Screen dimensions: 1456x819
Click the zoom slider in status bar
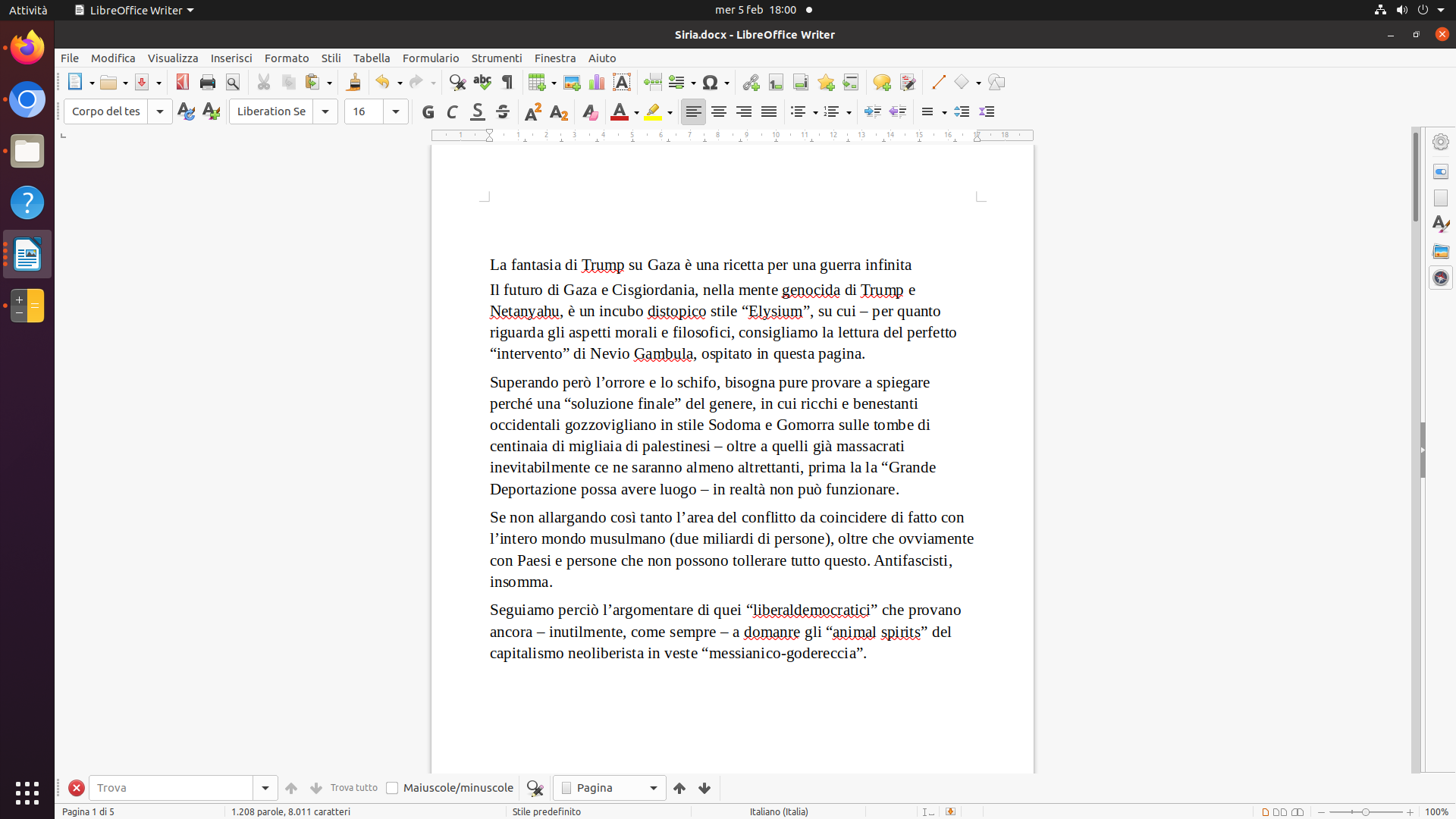1365,812
